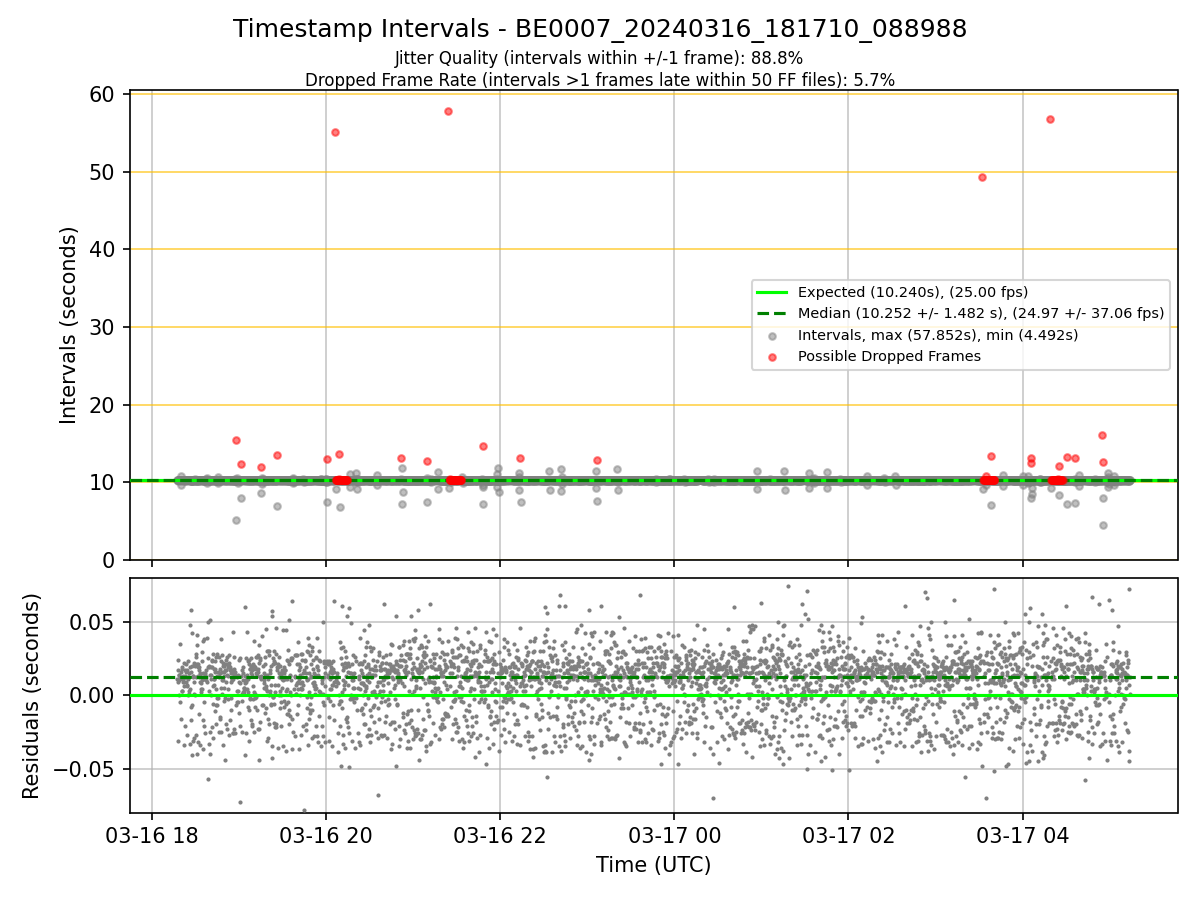Click the legend entry 'Median (10.252 +/- 1.482 s)'
The height and width of the screenshot is (900, 1200).
click(981, 313)
